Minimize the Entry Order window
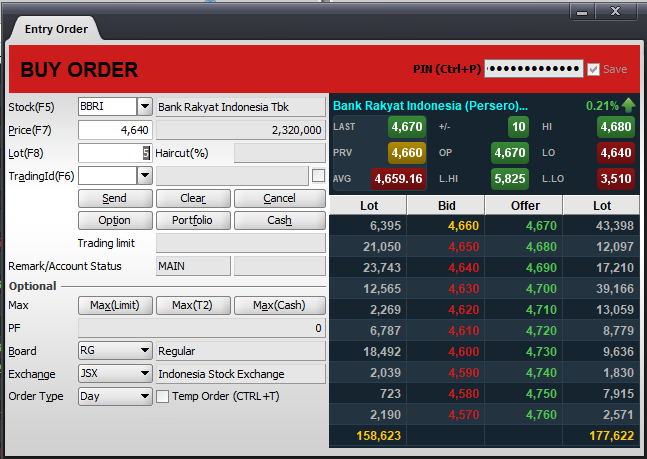Viewport: 647px width, 459px height. point(582,12)
